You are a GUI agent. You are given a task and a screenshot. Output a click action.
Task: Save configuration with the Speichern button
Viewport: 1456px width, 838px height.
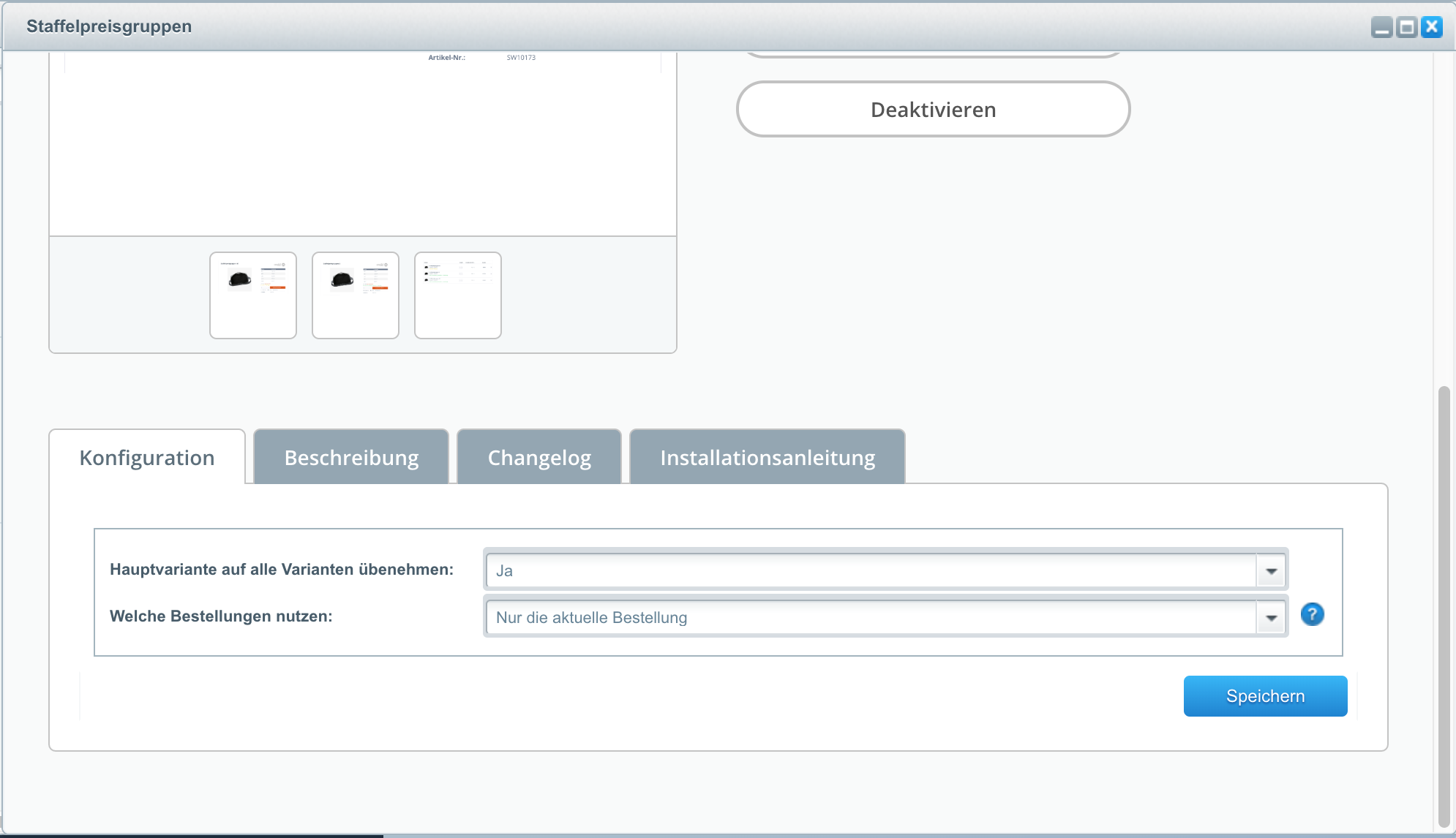pos(1265,696)
